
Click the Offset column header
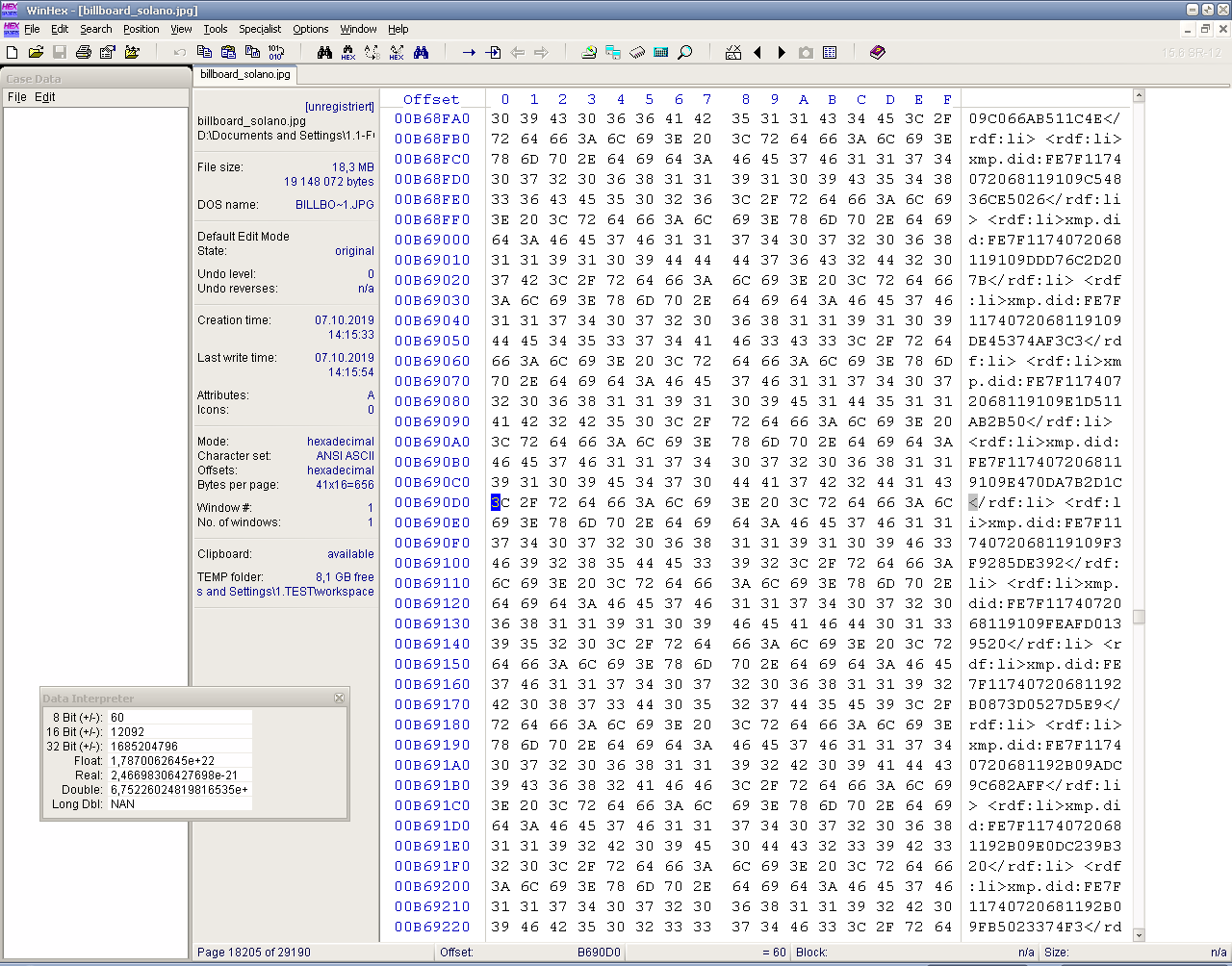coord(431,99)
